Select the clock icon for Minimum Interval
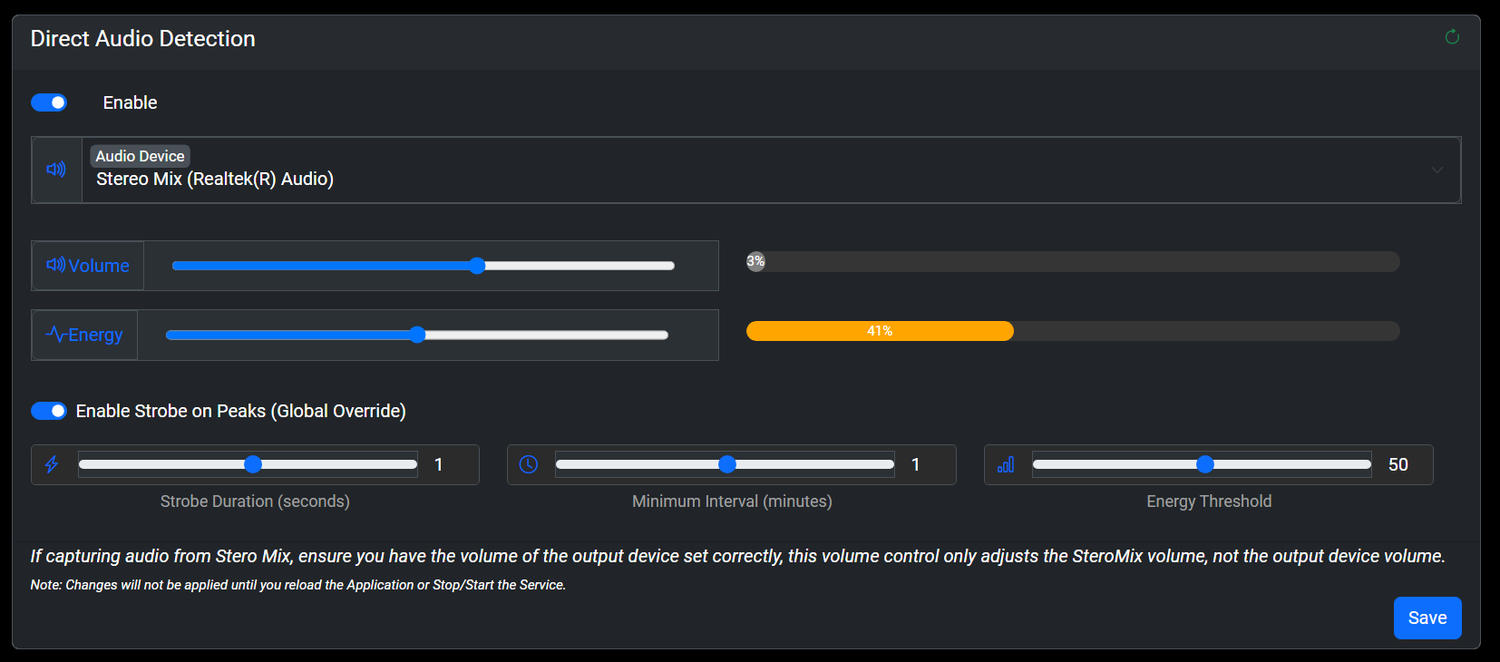This screenshot has width=1500, height=662. (x=528, y=464)
